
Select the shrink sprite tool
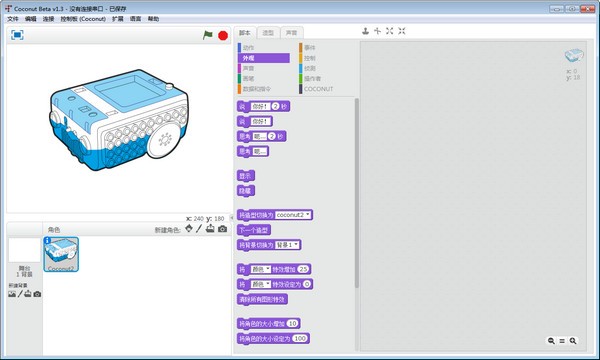401,31
